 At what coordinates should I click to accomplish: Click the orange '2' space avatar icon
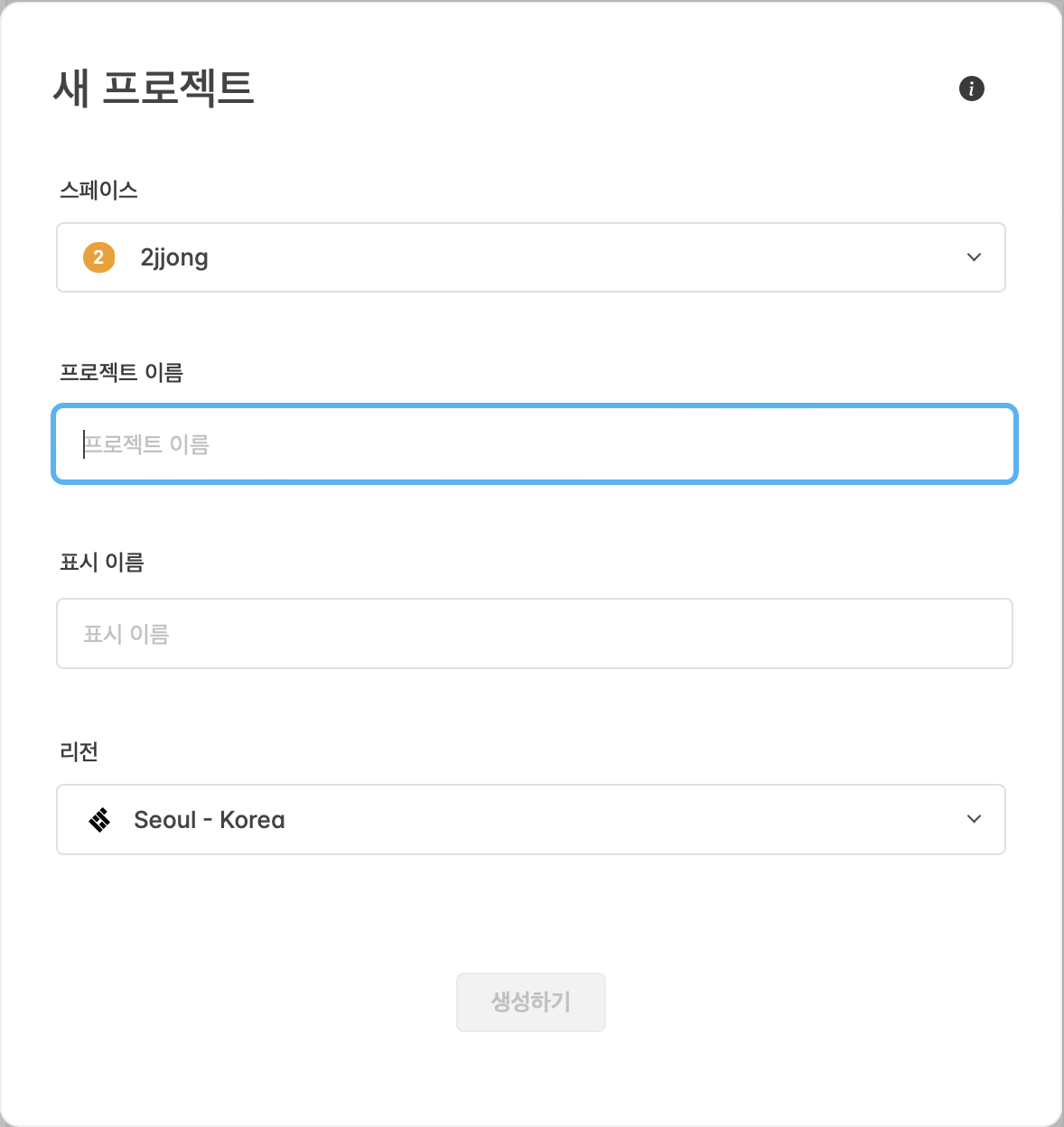pyautogui.click(x=99, y=257)
